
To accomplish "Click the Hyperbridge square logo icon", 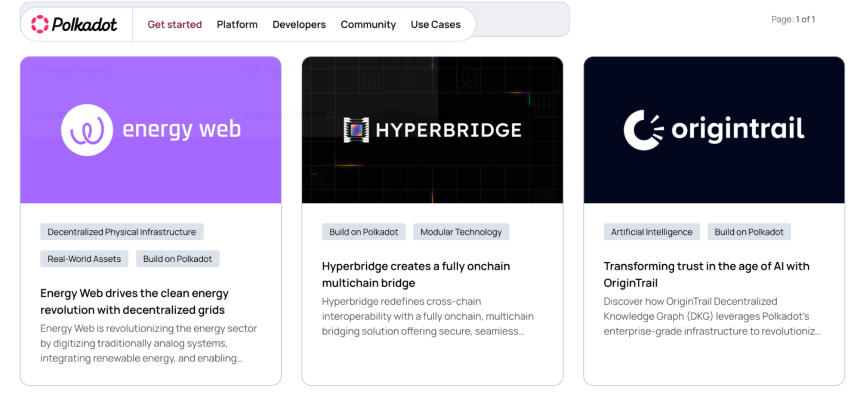I will pos(357,130).
